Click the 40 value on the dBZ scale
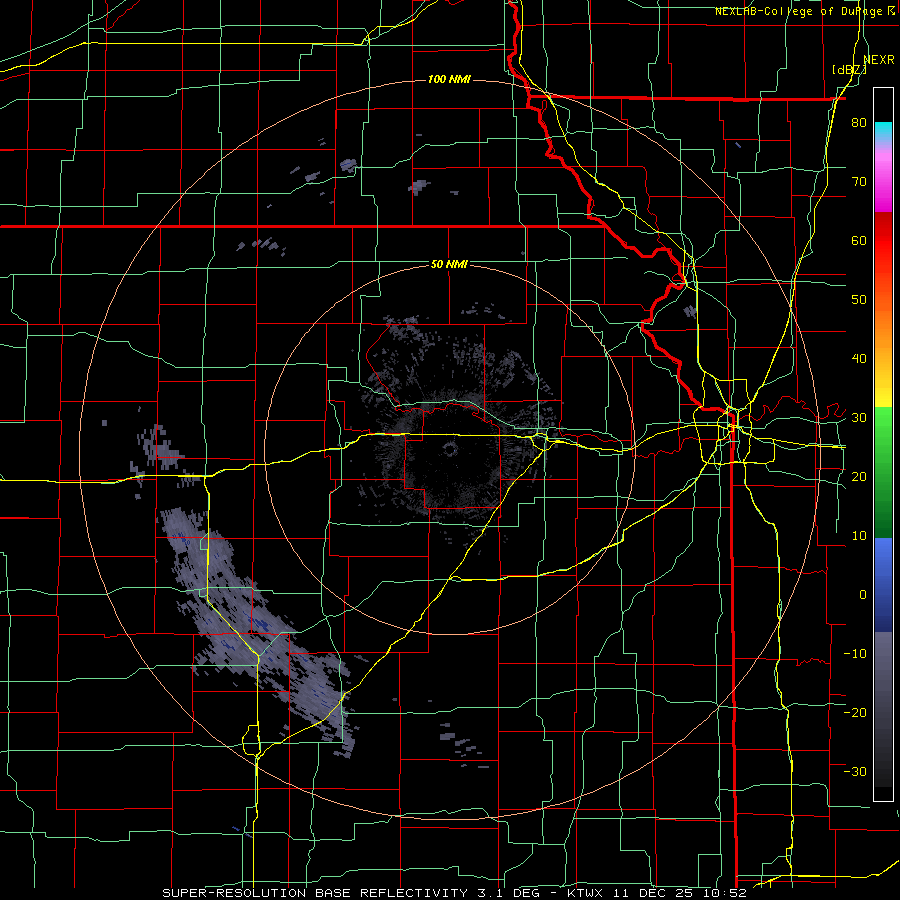This screenshot has width=900, height=900. pyautogui.click(x=859, y=359)
